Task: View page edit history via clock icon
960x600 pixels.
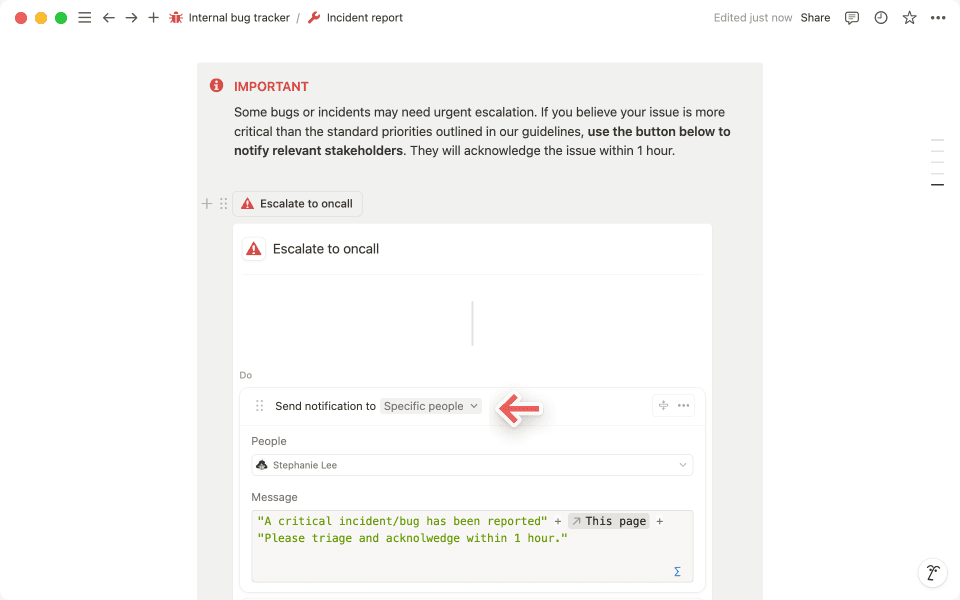Action: tap(880, 17)
